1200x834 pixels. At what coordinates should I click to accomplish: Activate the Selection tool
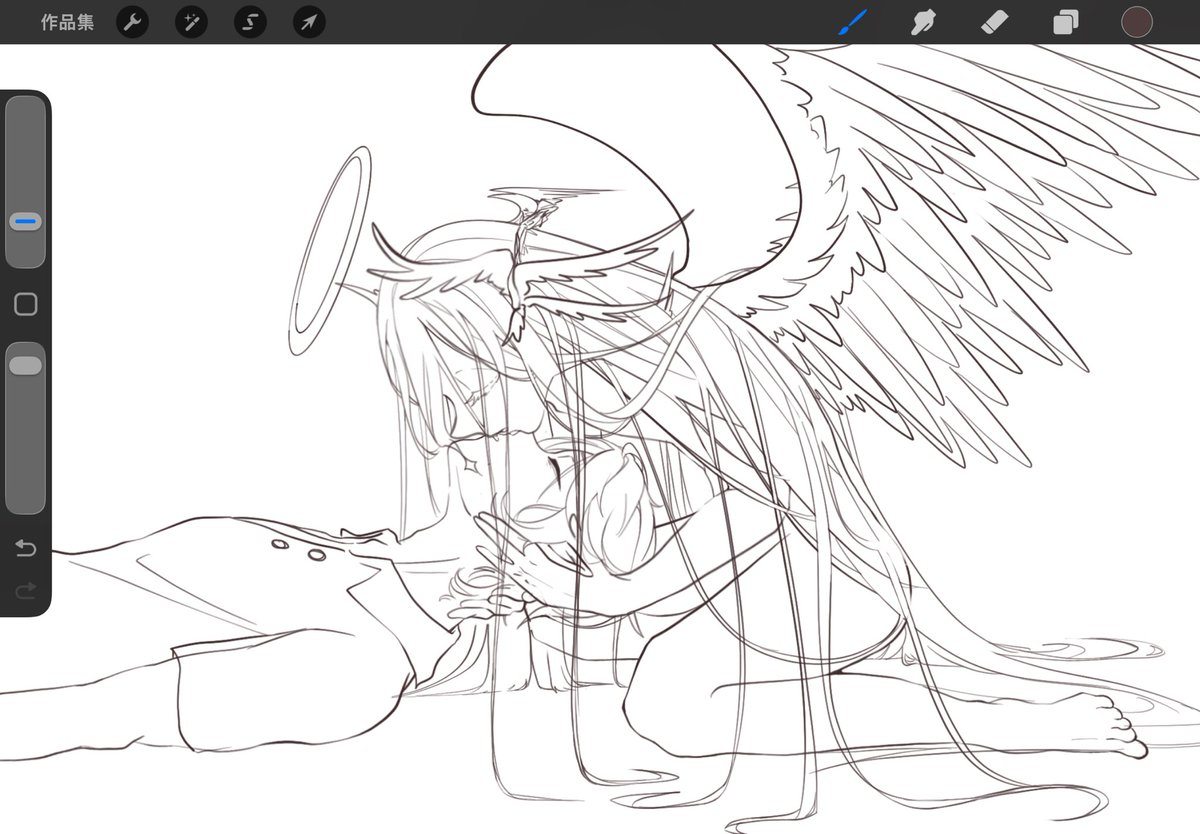tap(250, 22)
